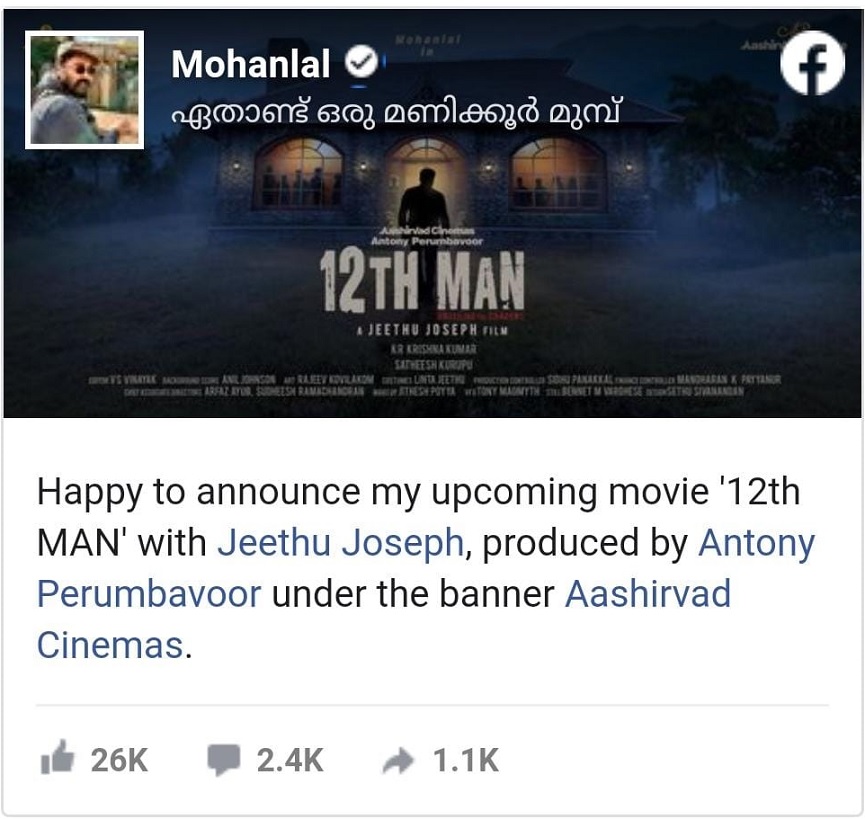Click the share arrow icon
Screen dimensions: 865x819
[x=398, y=761]
